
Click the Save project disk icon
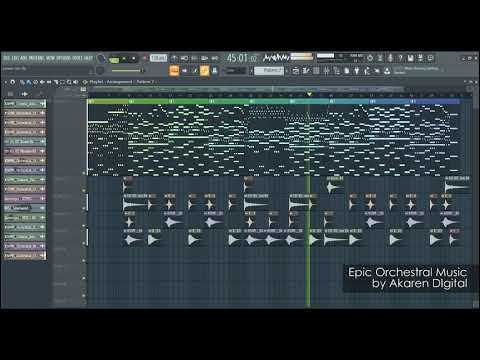pos(411,58)
